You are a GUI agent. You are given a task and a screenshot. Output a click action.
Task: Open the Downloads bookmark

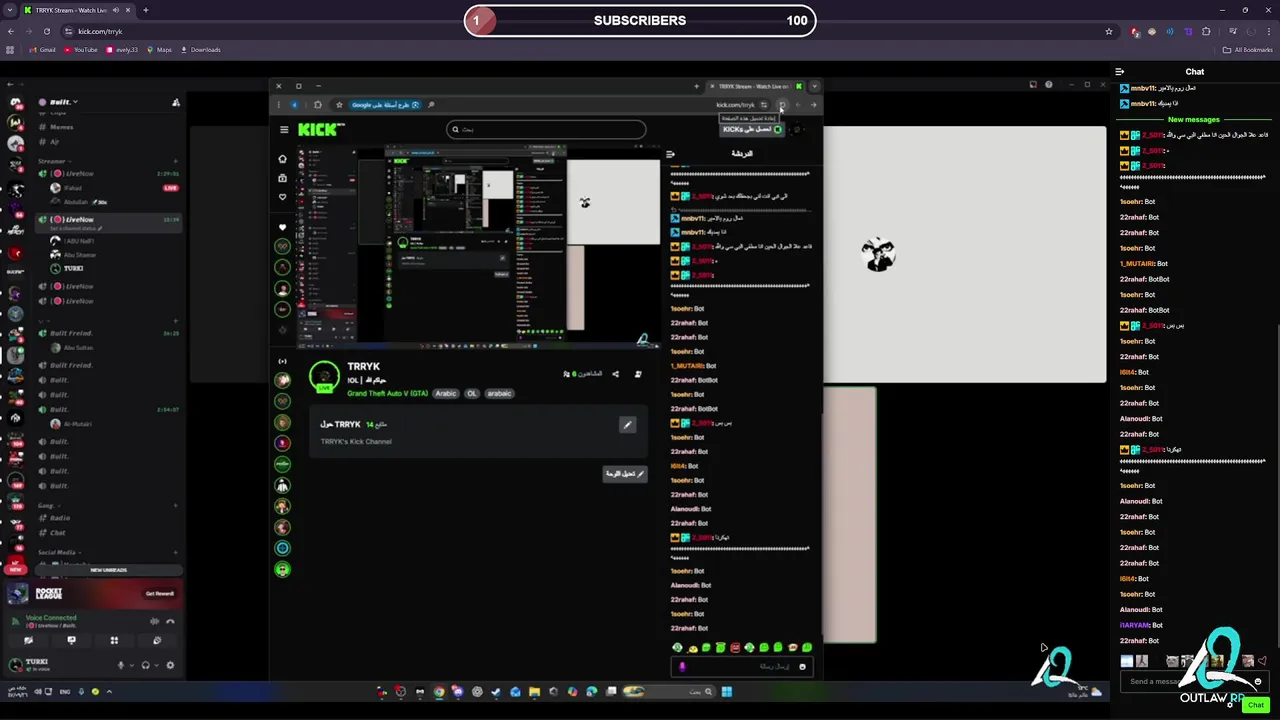coord(200,50)
